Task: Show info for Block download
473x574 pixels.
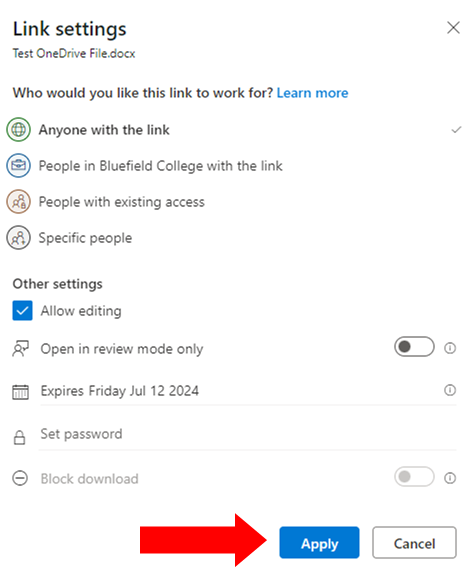Action: click(450, 478)
